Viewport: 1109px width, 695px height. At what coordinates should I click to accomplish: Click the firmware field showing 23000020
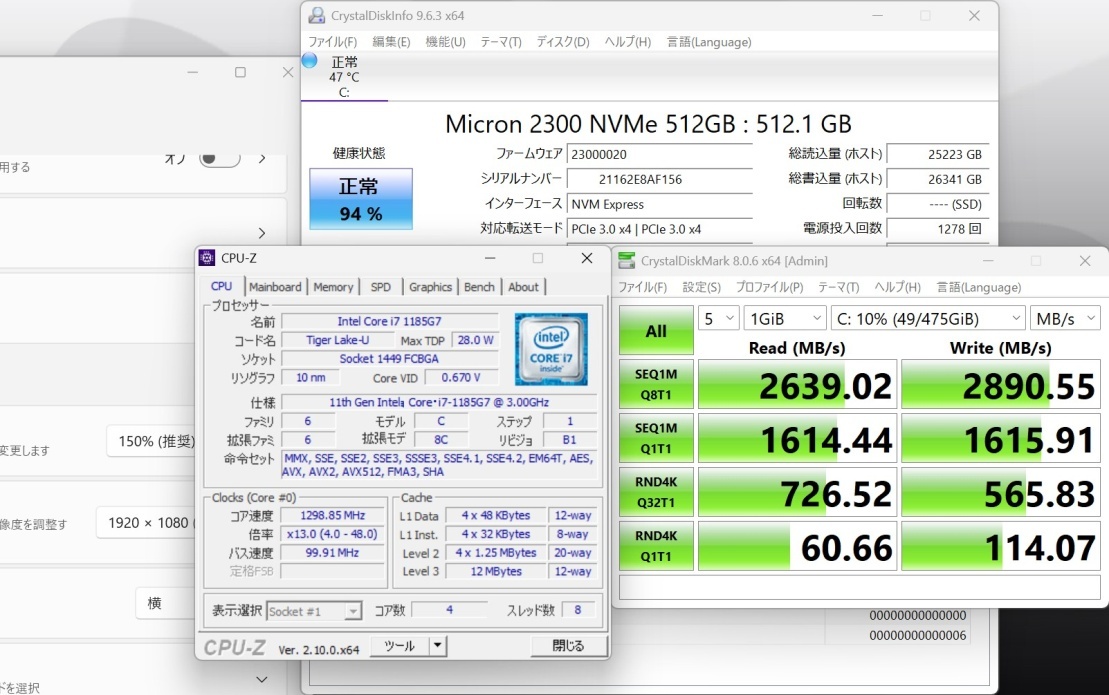659,154
